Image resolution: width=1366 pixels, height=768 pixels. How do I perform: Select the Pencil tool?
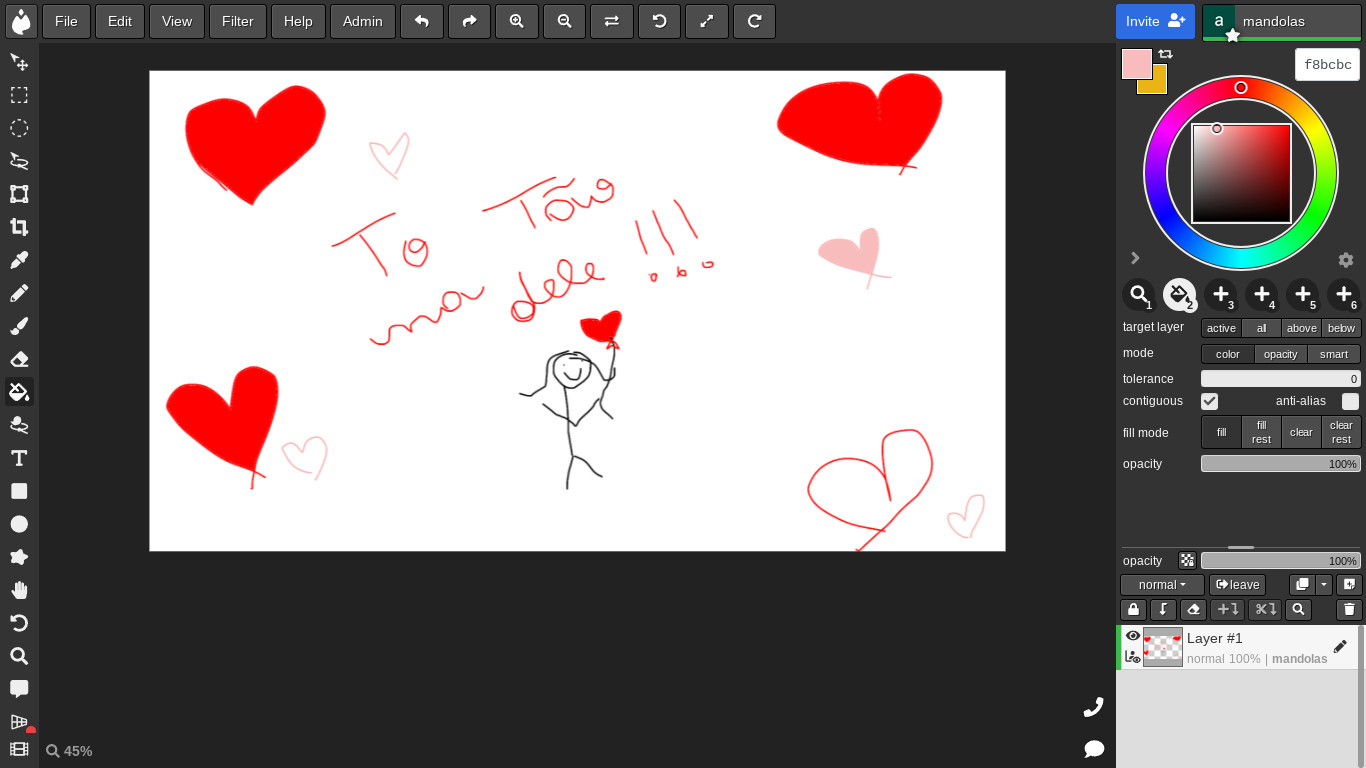coord(19,293)
